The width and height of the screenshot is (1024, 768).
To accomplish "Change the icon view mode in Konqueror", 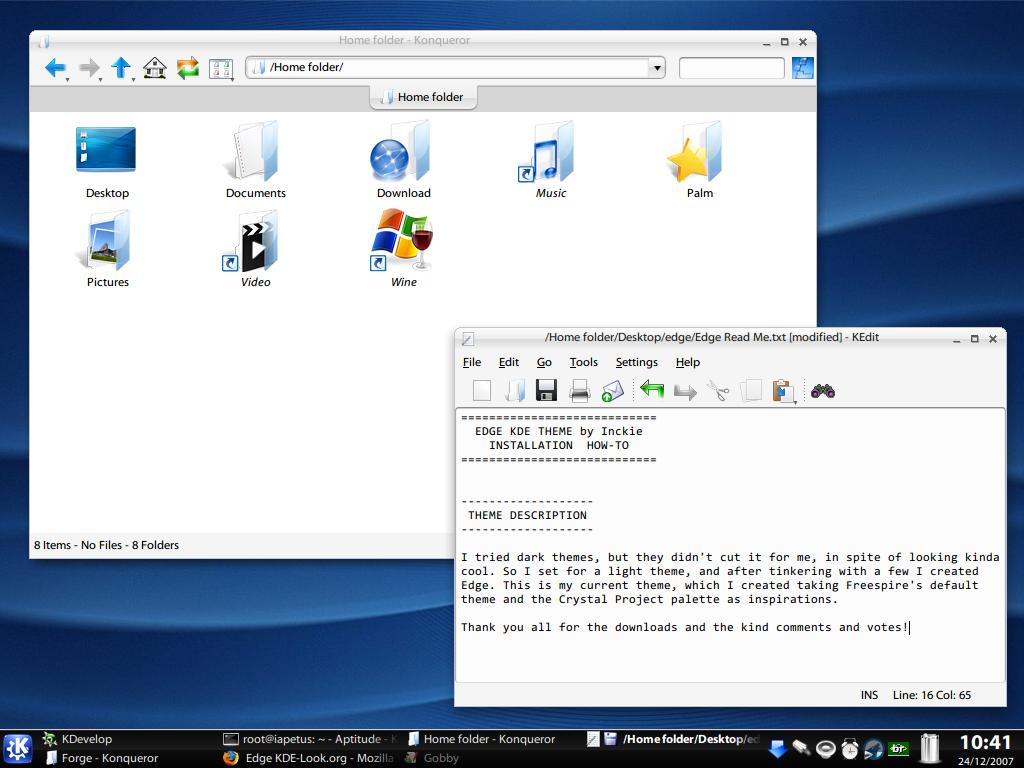I will [220, 69].
